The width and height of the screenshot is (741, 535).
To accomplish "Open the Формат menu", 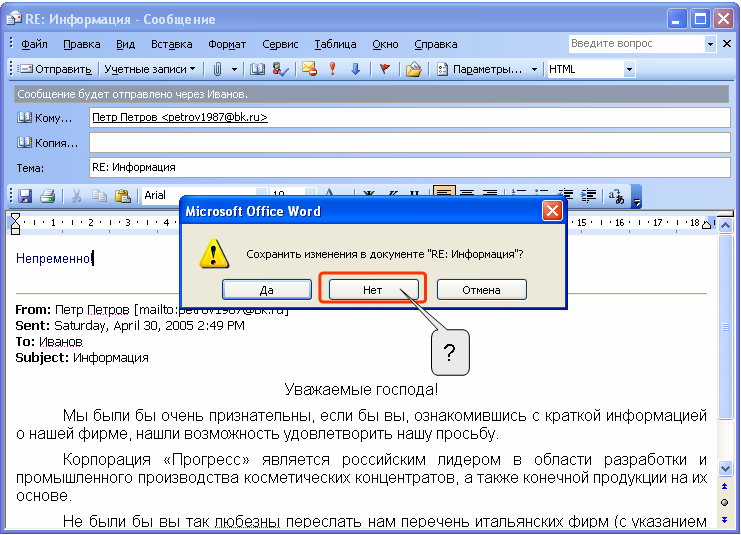I will coord(227,44).
